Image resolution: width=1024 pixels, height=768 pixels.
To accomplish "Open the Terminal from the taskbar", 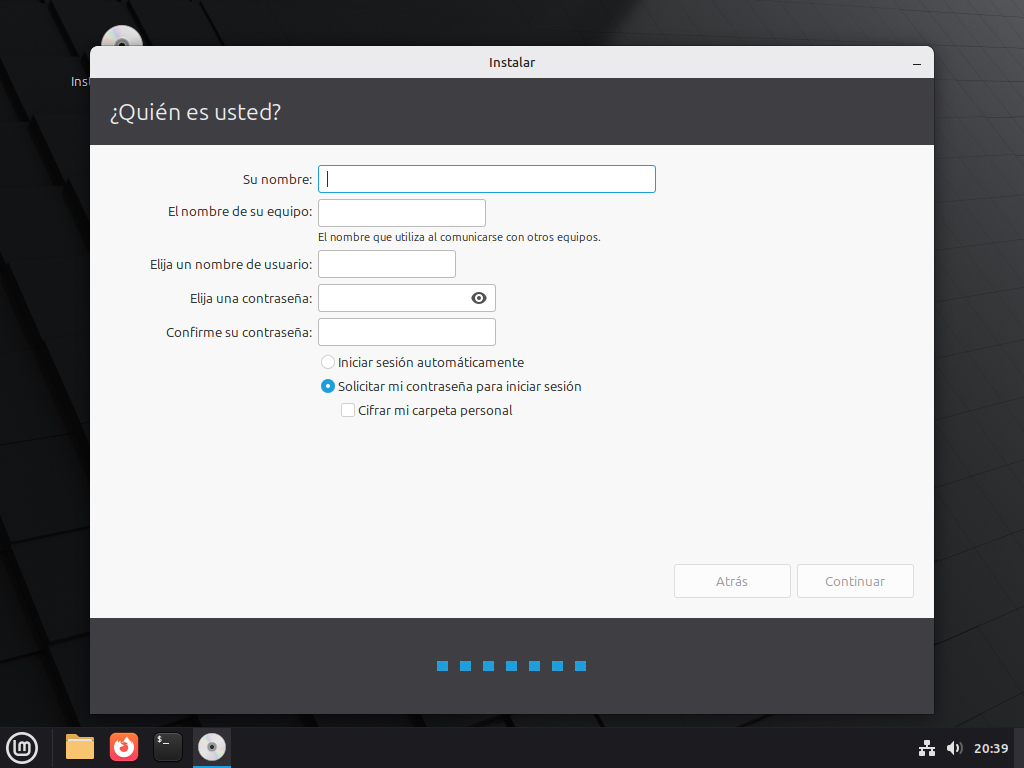I will click(168, 747).
